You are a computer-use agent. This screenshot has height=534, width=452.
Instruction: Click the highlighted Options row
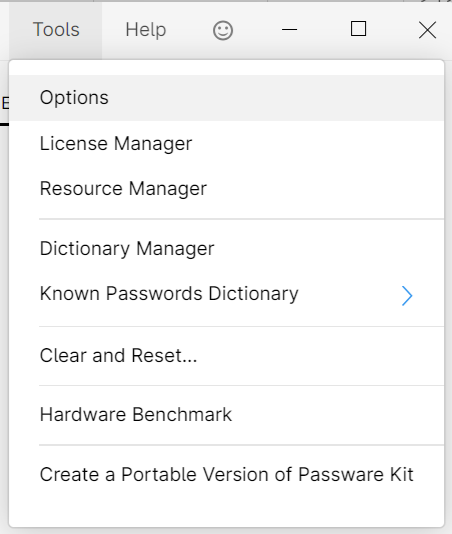pyautogui.click(x=227, y=98)
